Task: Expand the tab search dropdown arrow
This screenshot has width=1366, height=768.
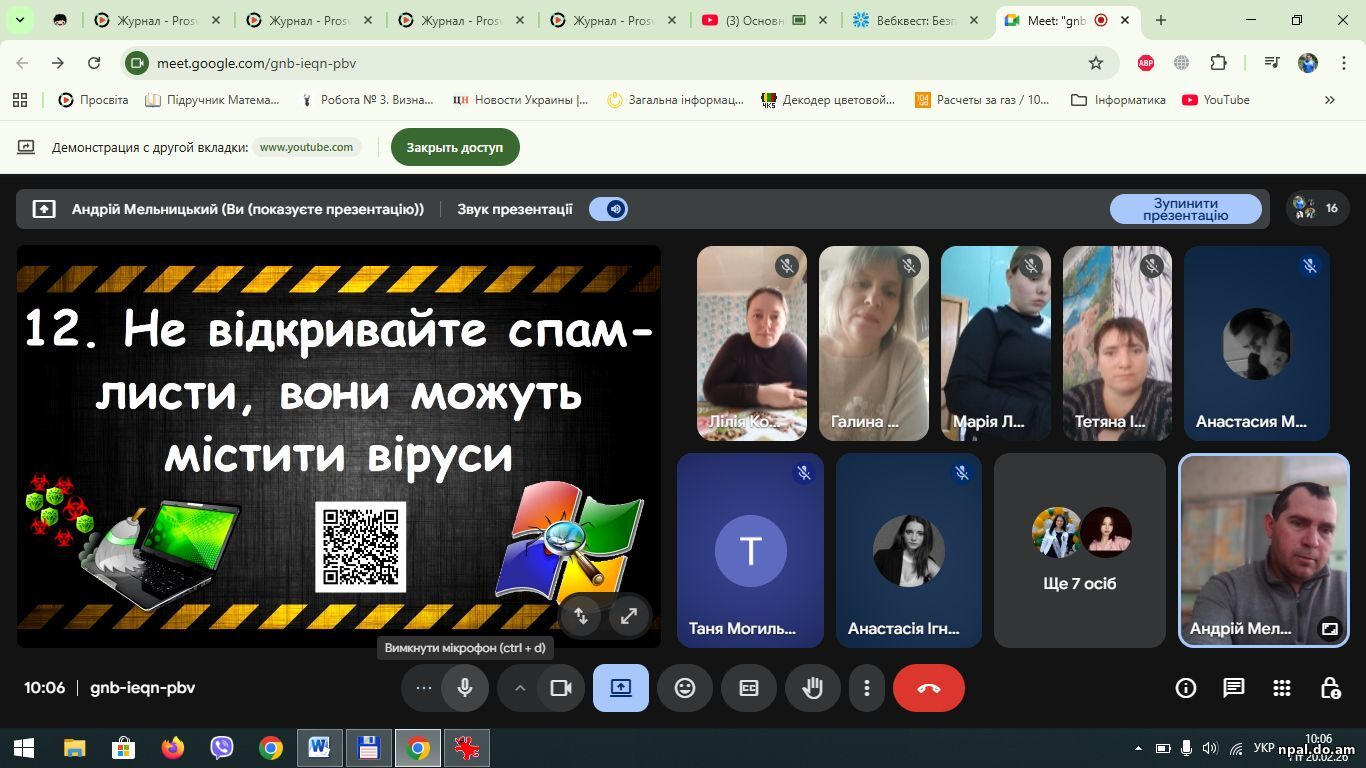Action: 19,20
